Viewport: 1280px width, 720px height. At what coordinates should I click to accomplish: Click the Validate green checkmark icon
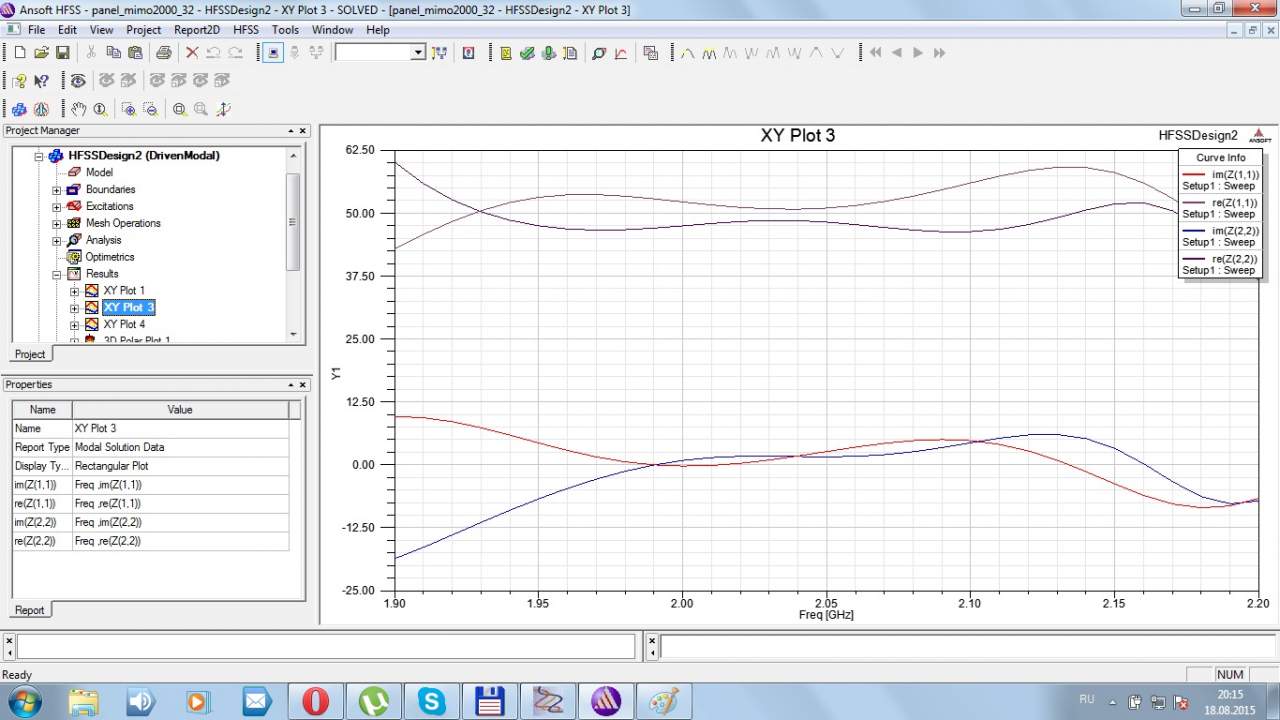tap(527, 53)
